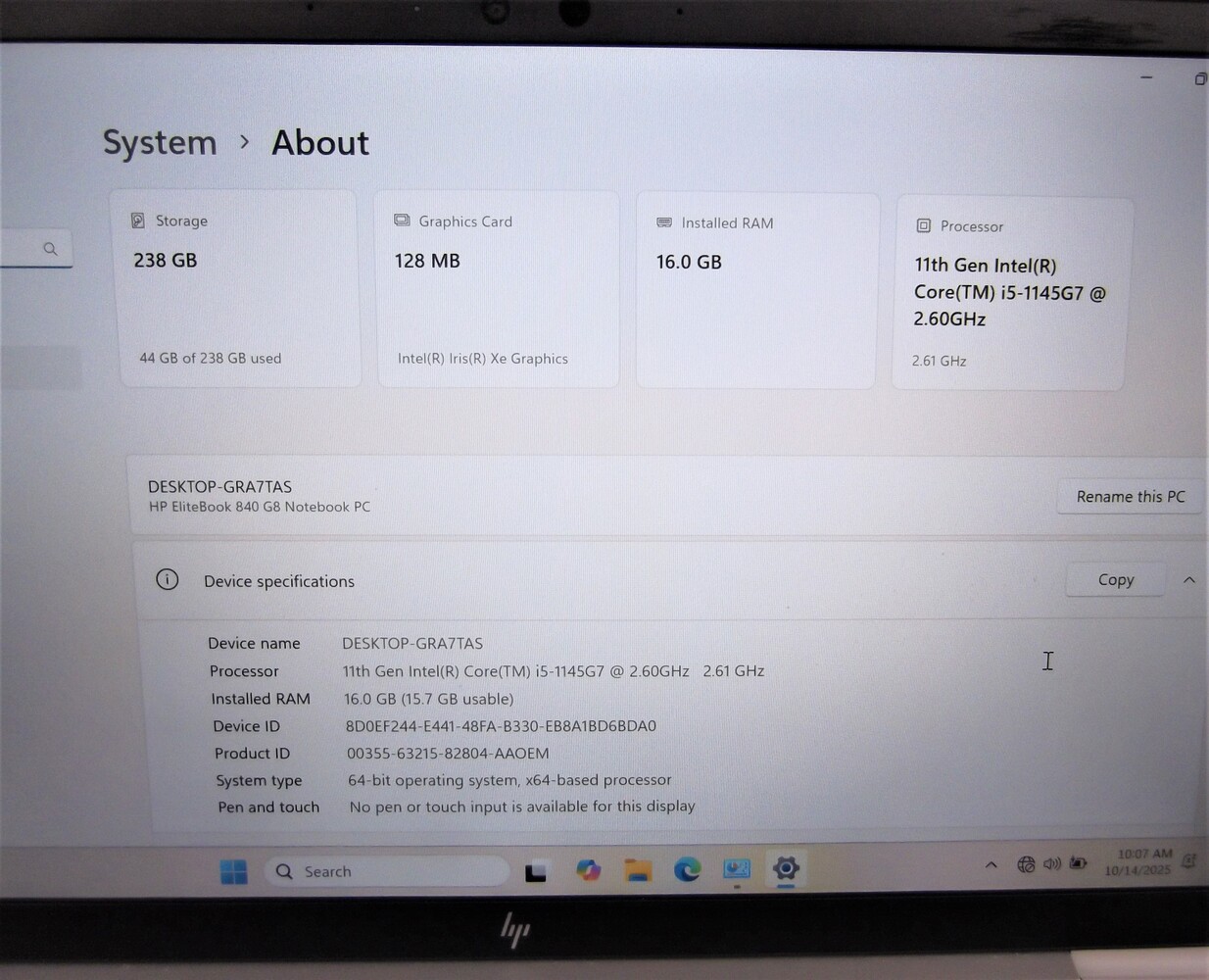Open the Windows Start menu
The width and height of the screenshot is (1209, 980).
click(x=234, y=871)
